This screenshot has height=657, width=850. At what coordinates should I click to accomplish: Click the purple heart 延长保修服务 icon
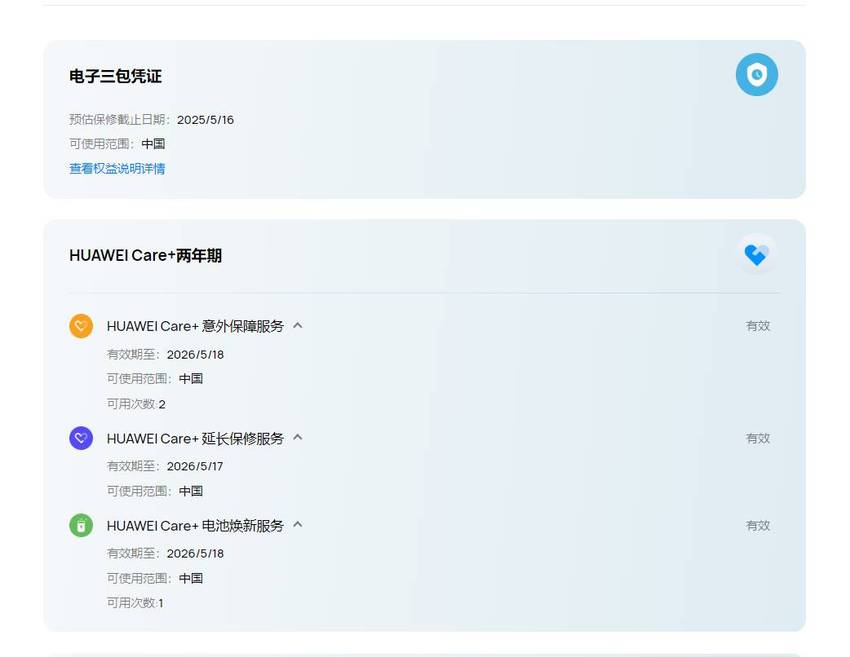click(81, 438)
